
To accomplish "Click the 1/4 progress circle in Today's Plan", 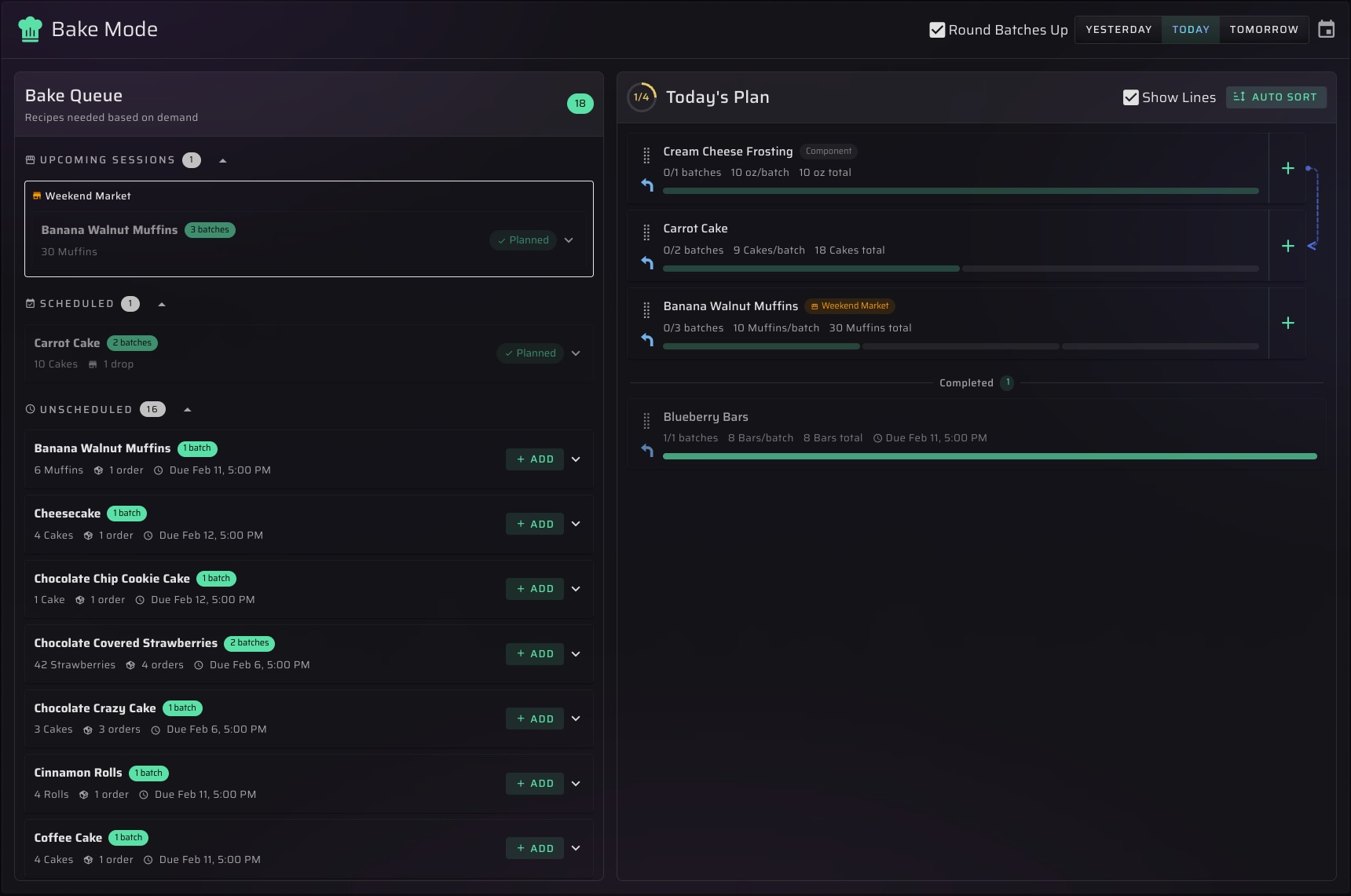I will 642,97.
